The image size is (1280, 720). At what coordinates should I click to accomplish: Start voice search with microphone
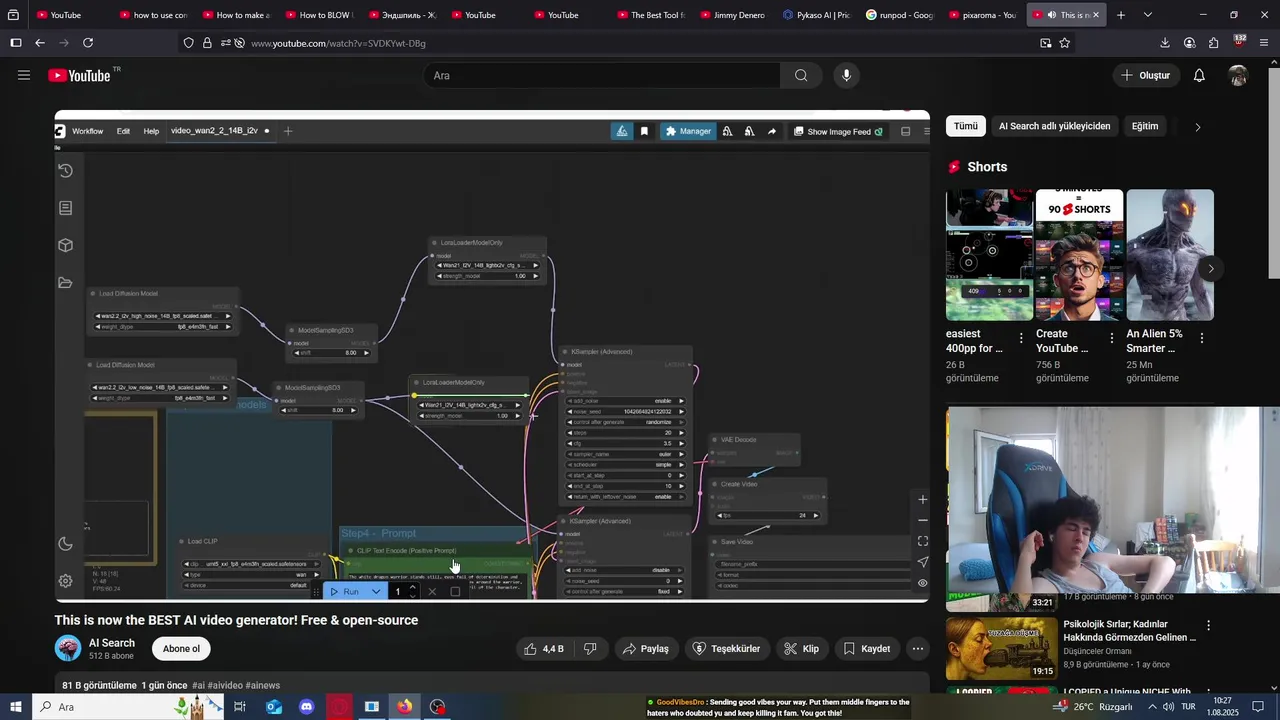(x=846, y=75)
